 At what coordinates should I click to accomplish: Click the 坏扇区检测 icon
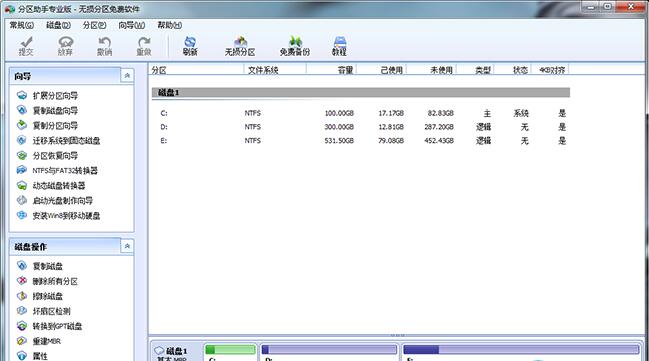tap(22, 311)
